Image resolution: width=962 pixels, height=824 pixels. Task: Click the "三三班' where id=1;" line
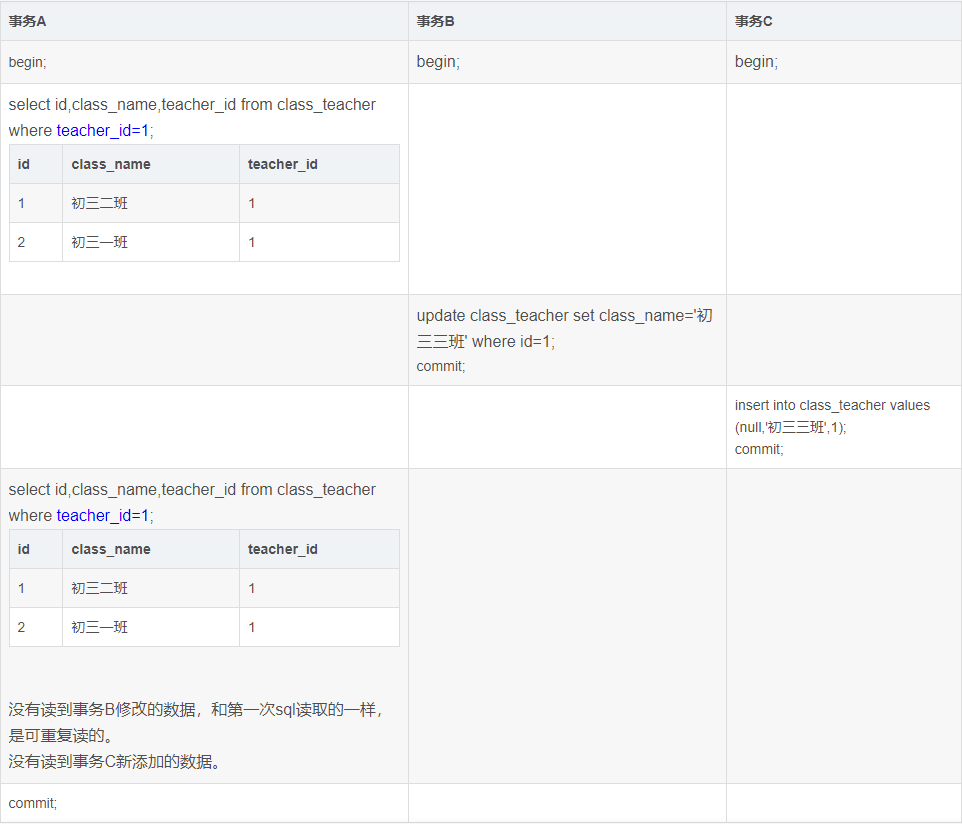pyautogui.click(x=485, y=341)
